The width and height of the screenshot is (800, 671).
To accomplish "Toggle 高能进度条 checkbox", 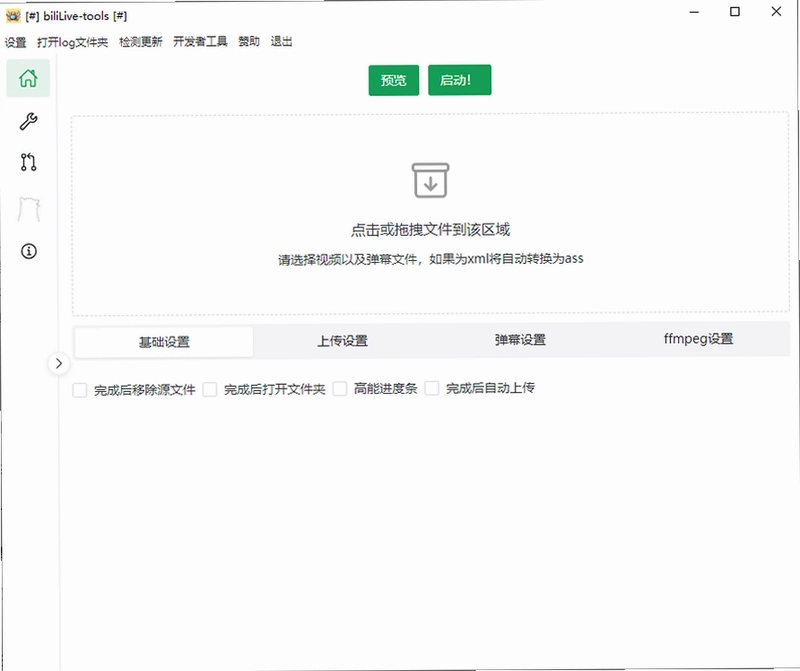I will point(340,389).
